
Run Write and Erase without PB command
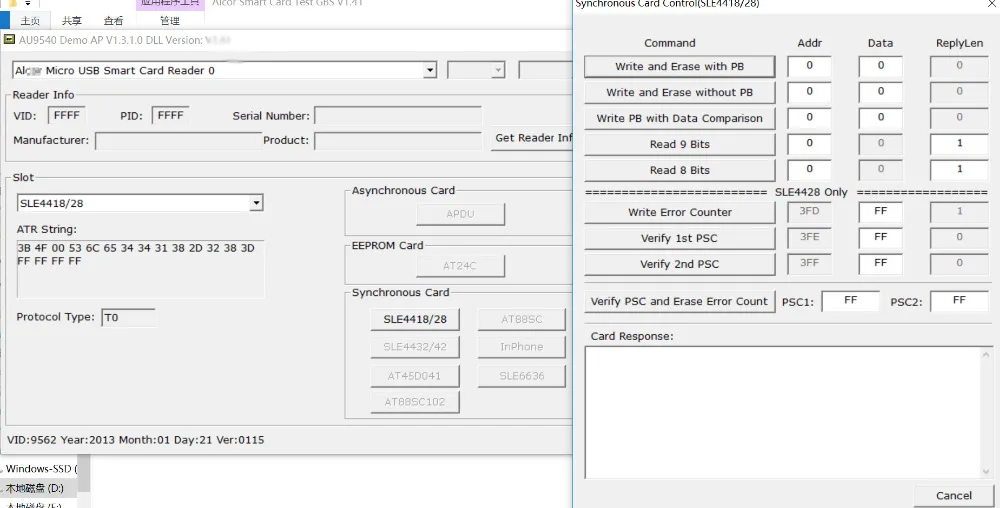click(679, 92)
